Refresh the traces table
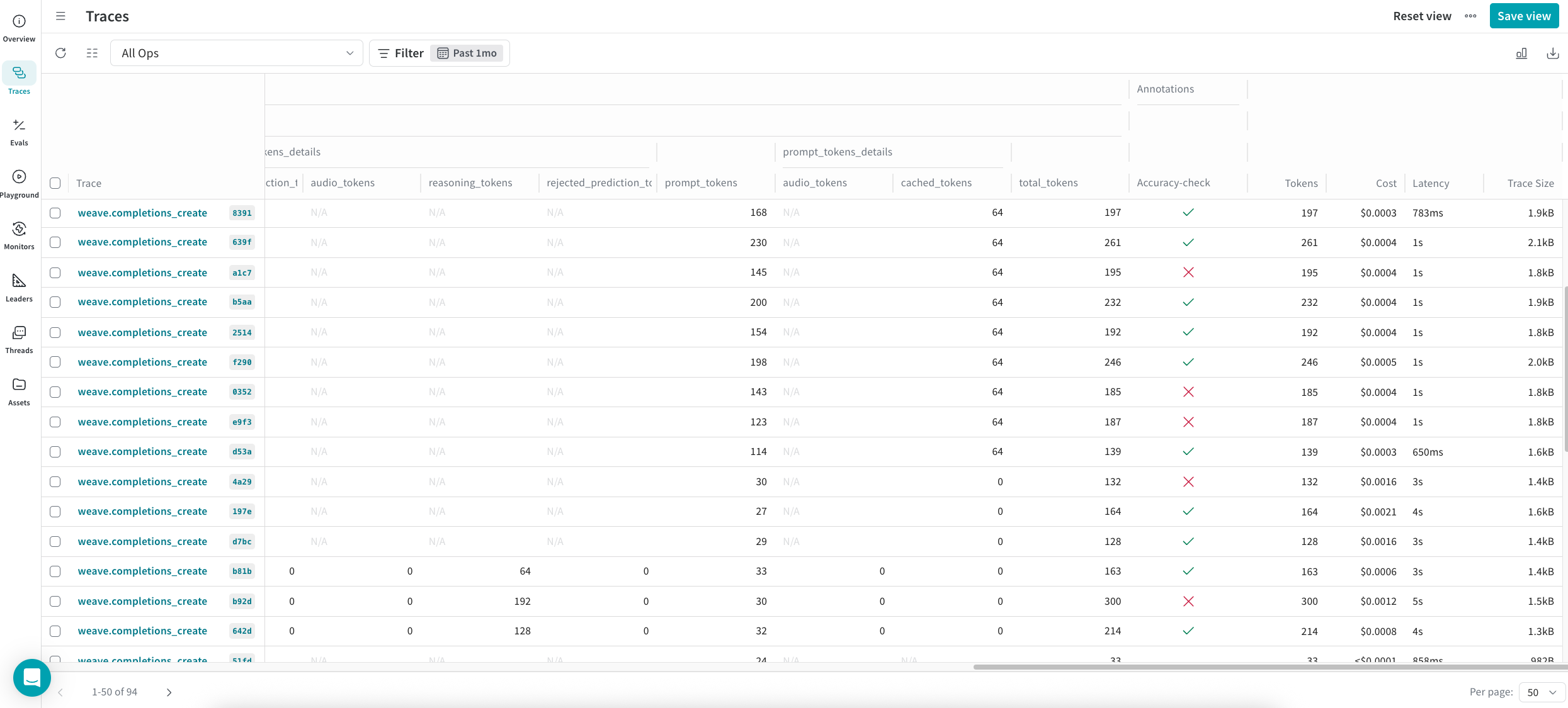 60,53
